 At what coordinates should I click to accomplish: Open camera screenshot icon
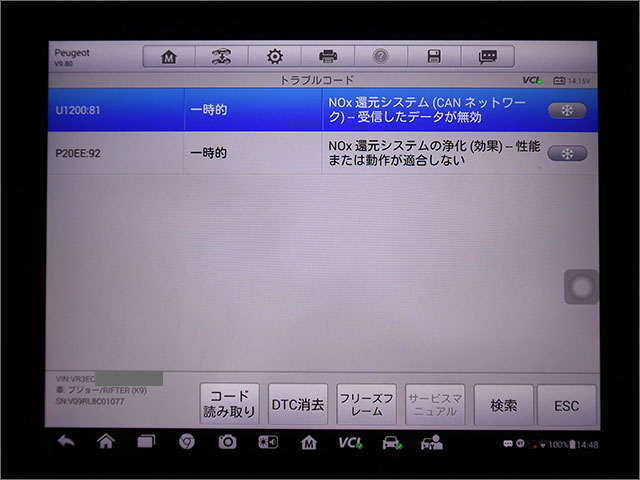point(227,442)
